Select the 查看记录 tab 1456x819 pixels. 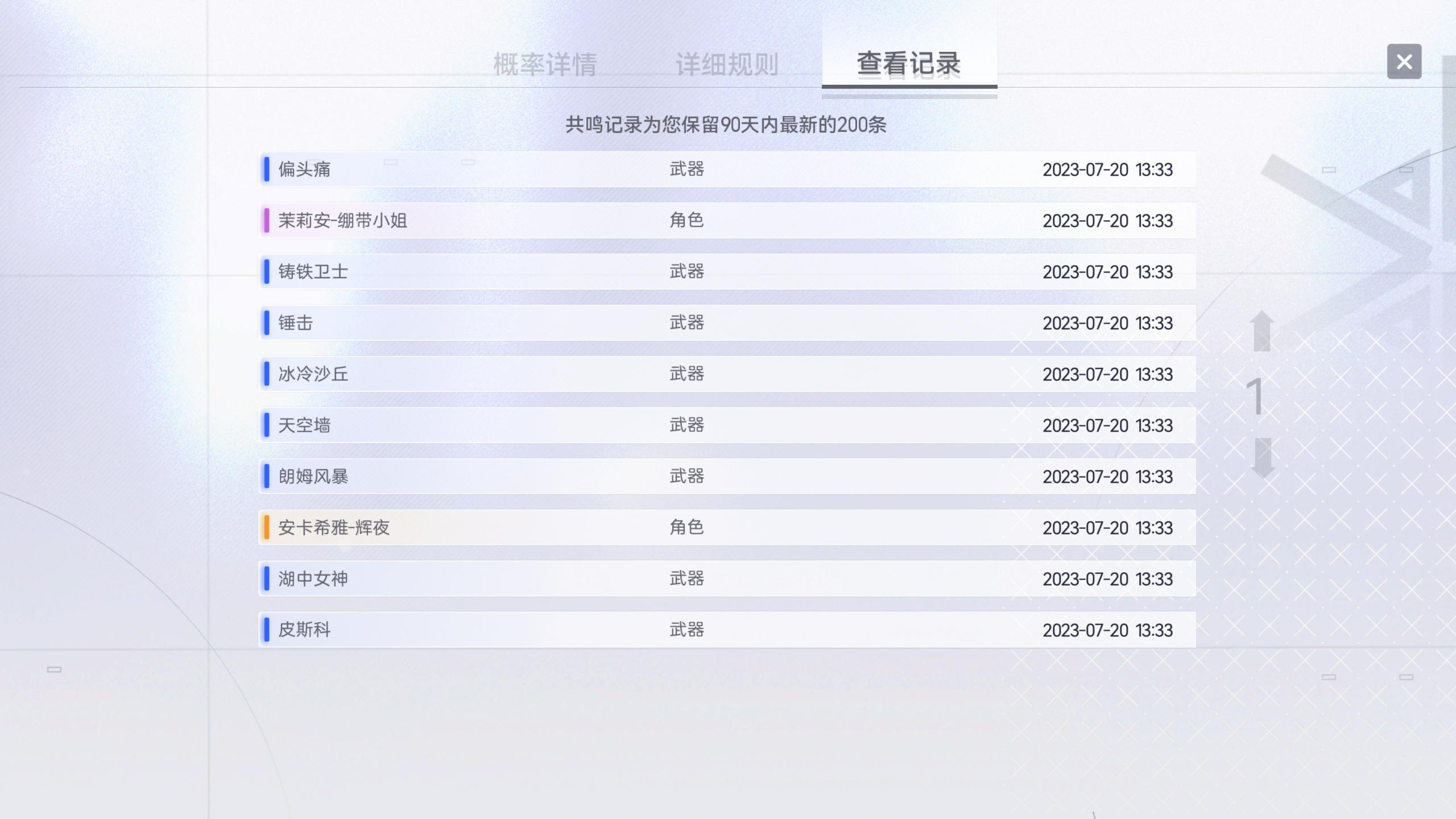pyautogui.click(x=909, y=63)
